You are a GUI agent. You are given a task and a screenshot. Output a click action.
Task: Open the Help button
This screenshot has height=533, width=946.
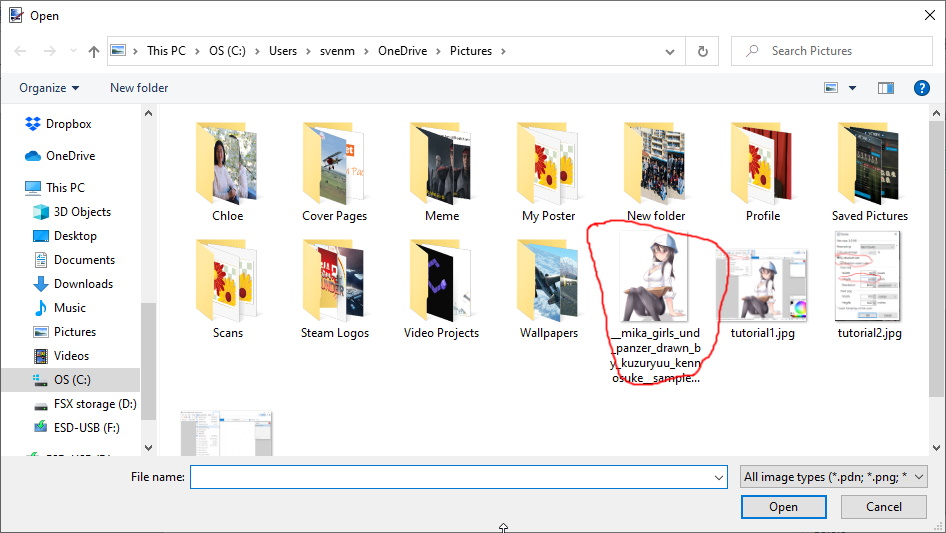[921, 88]
